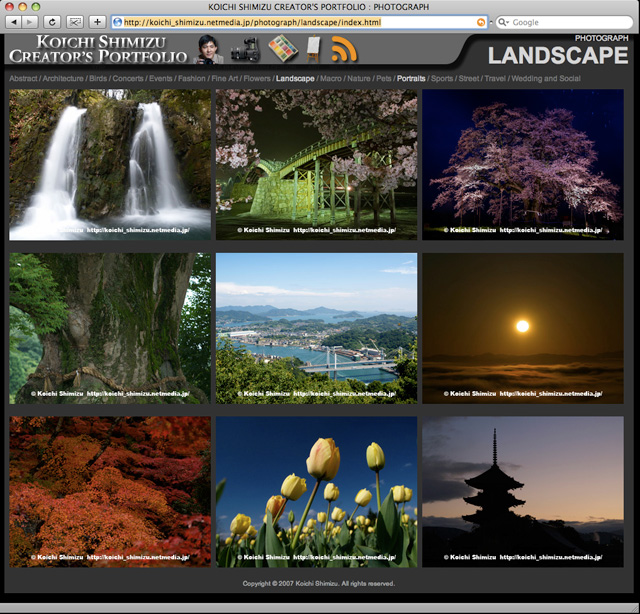640x614 pixels.
Task: Click the browser back arrow button
Action: (x=13, y=21)
